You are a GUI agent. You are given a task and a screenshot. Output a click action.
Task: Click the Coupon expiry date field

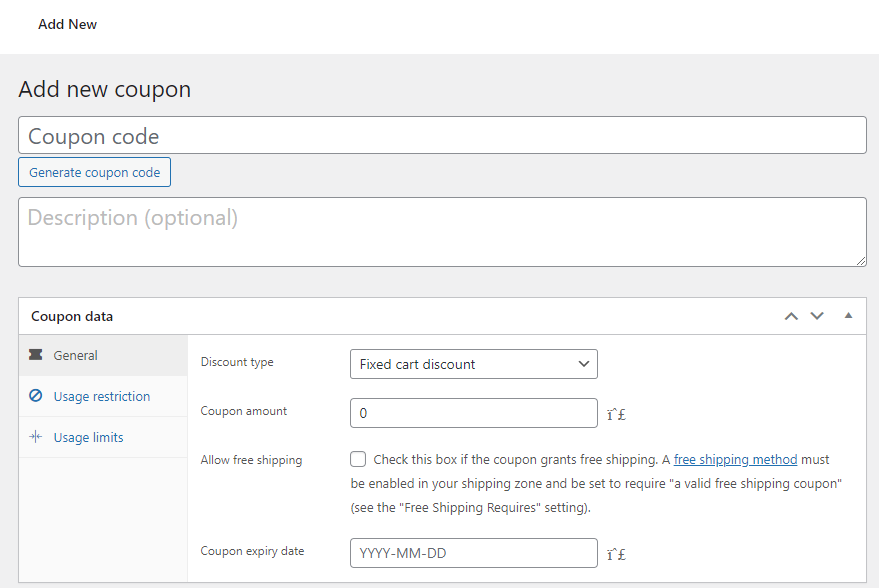[x=473, y=553]
